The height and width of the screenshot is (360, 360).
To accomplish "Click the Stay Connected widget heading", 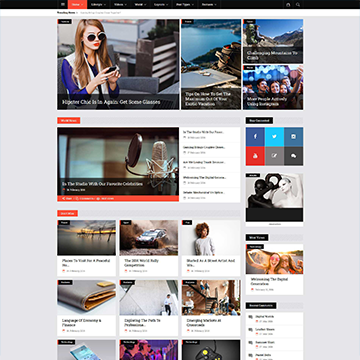I will click(259, 120).
